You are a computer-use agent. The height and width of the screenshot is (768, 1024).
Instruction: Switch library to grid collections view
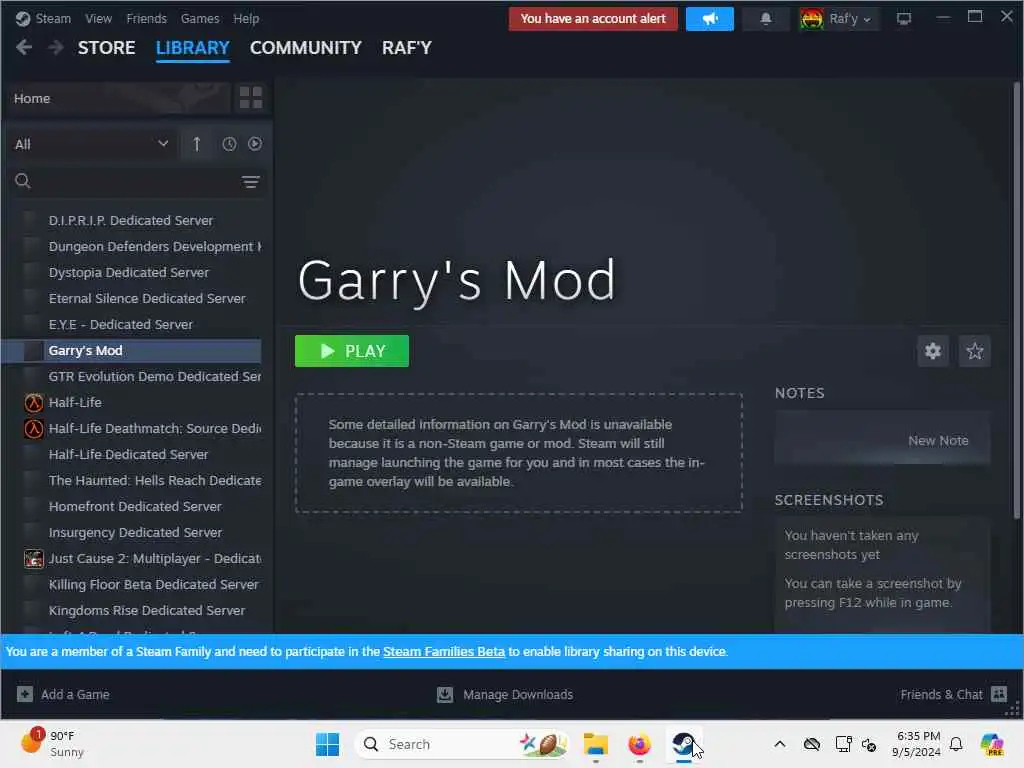tap(251, 98)
